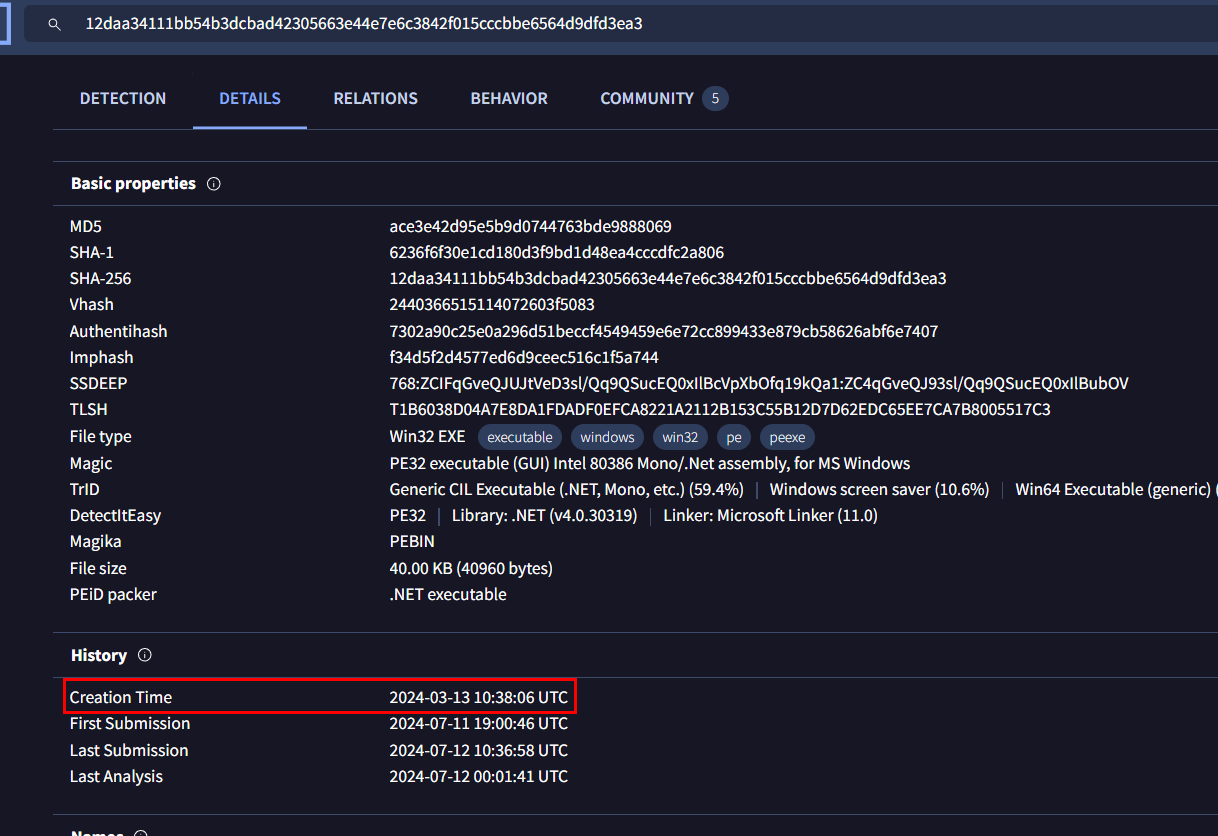1218x836 pixels.
Task: Select the Details tab
Action: point(250,98)
